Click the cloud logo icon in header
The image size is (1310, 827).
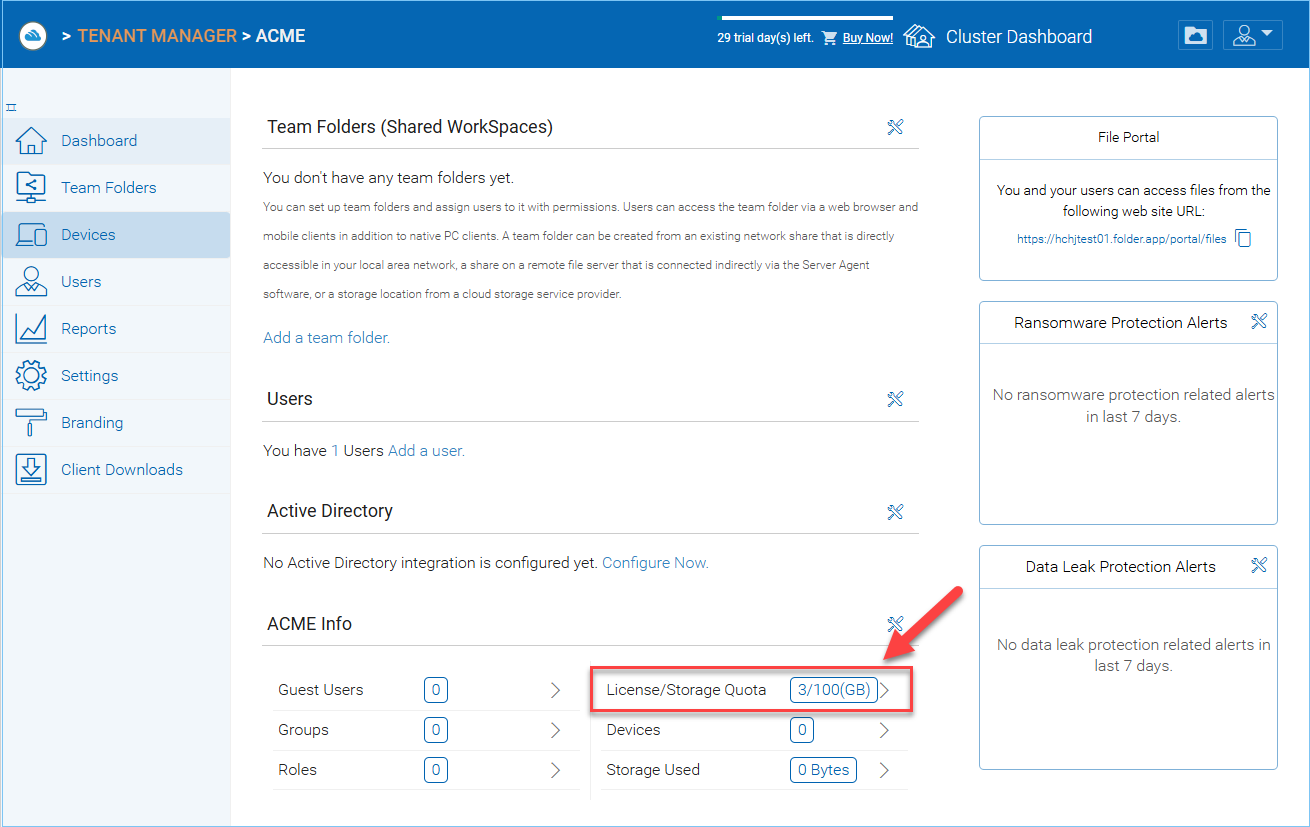pos(33,36)
